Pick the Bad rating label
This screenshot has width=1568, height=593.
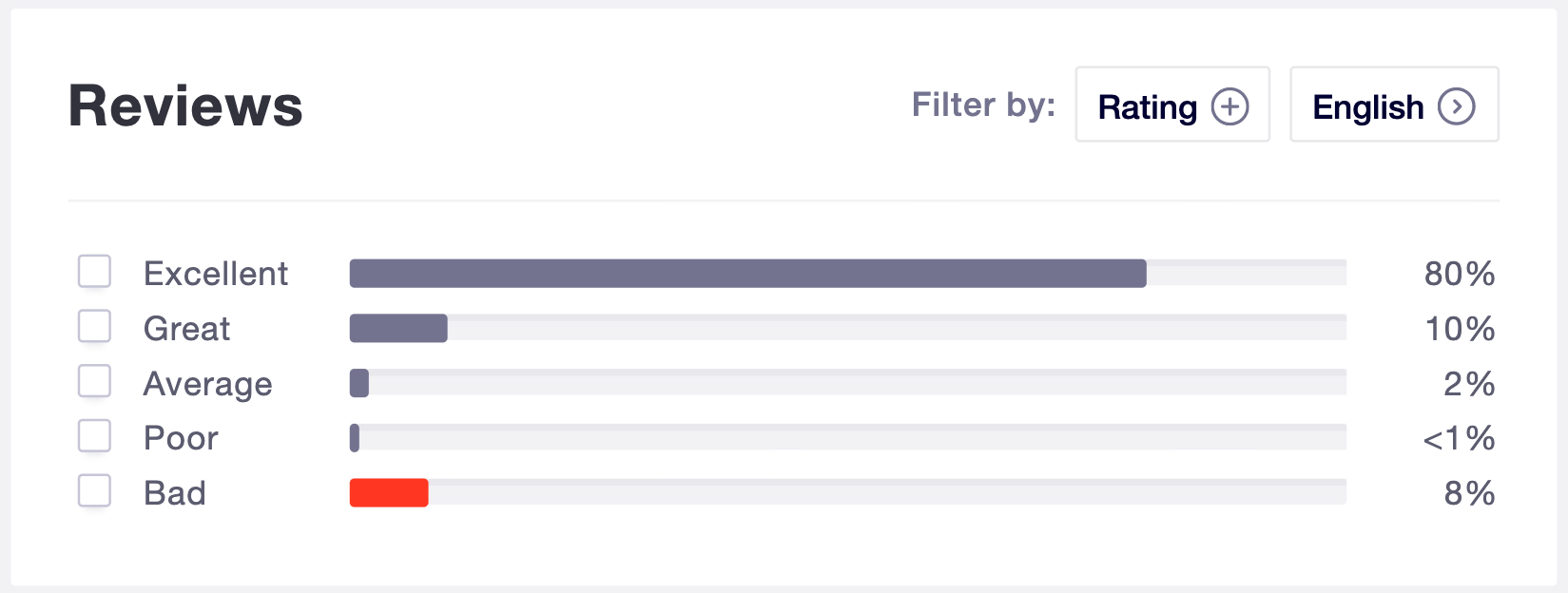(x=175, y=493)
